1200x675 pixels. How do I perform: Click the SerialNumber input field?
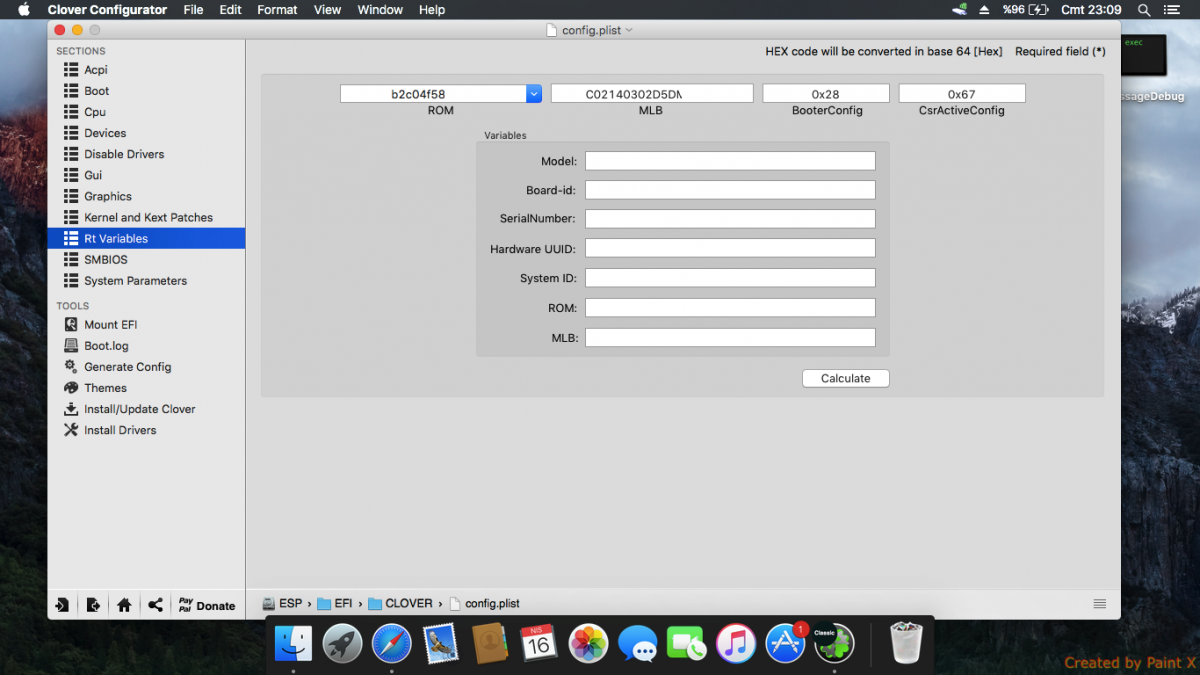730,219
